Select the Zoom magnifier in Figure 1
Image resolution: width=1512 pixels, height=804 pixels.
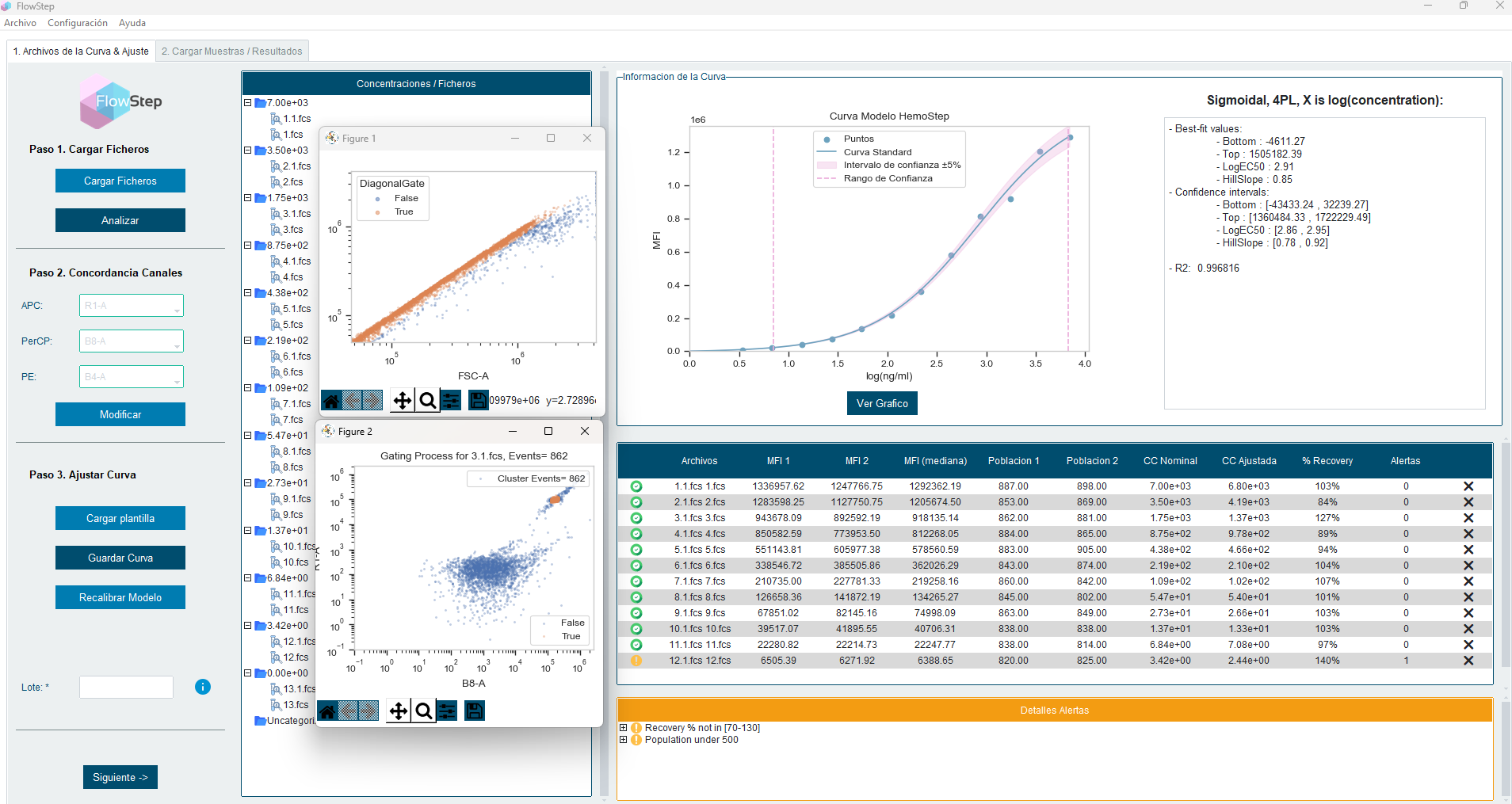coord(427,401)
